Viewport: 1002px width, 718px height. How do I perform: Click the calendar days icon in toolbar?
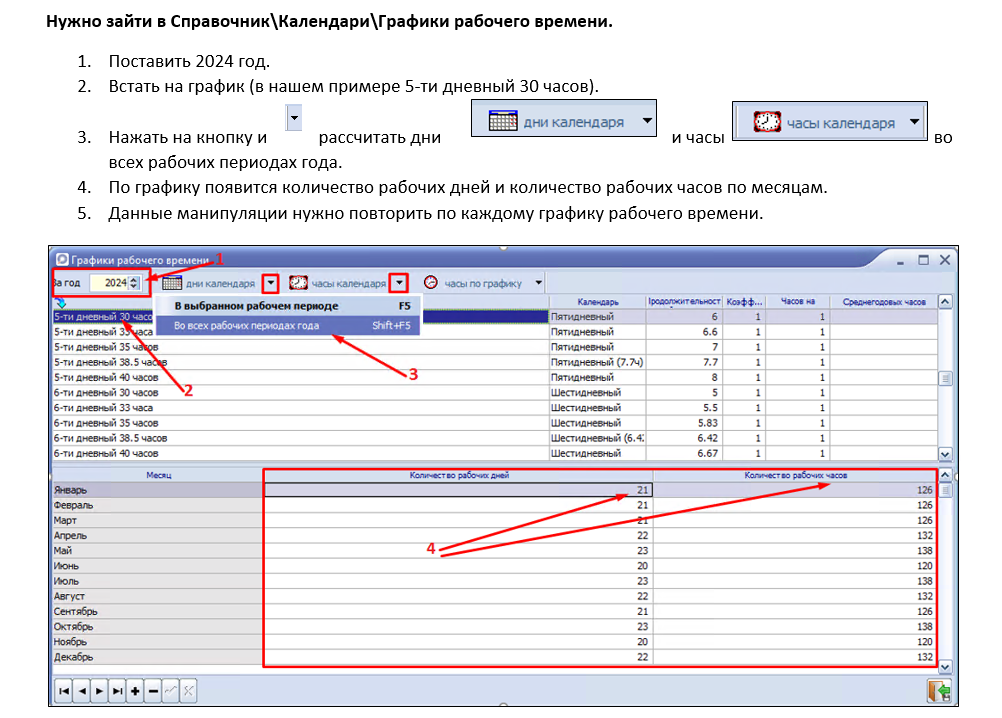tap(171, 283)
